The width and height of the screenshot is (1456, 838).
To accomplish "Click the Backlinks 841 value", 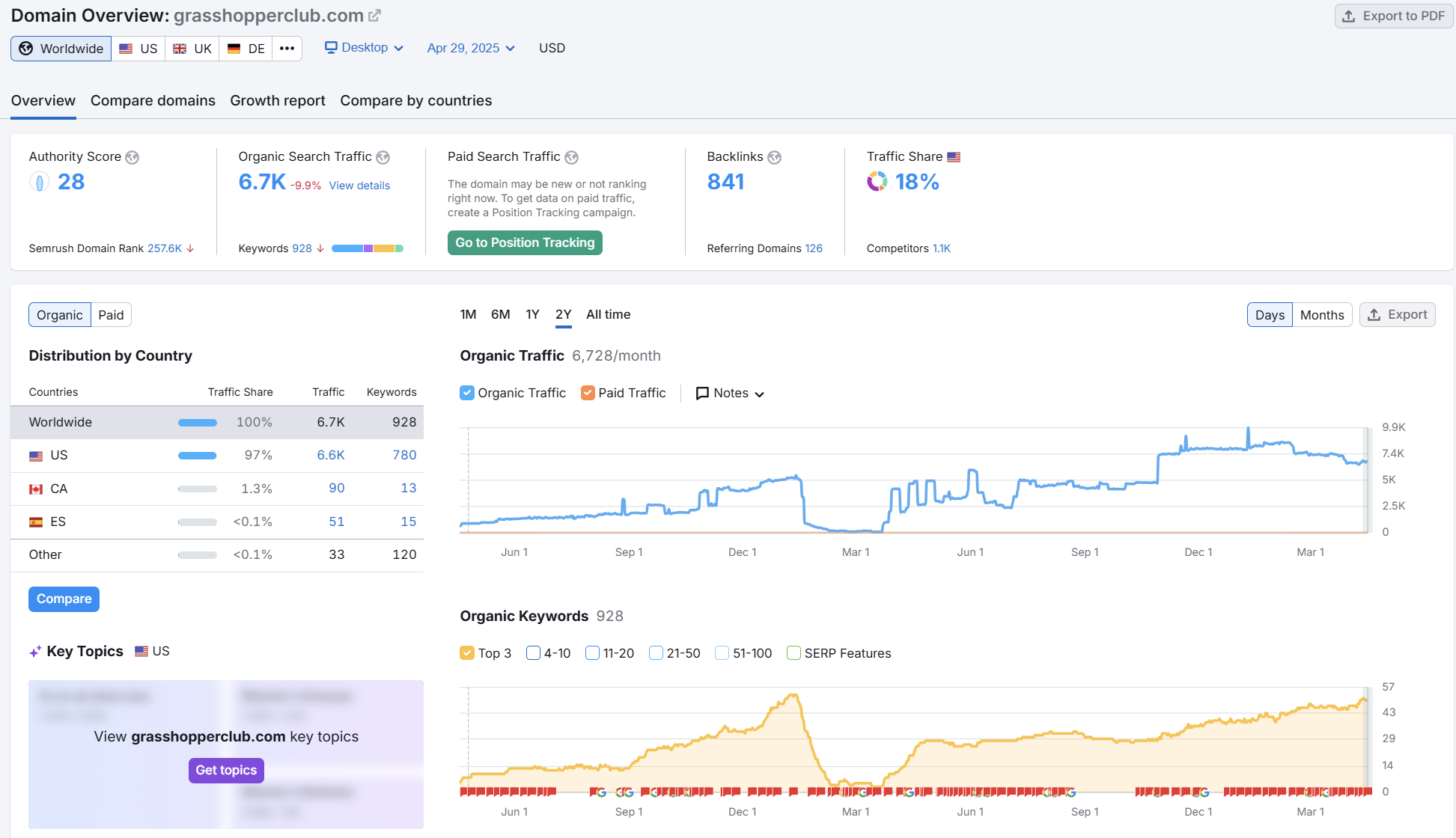I will [x=725, y=182].
